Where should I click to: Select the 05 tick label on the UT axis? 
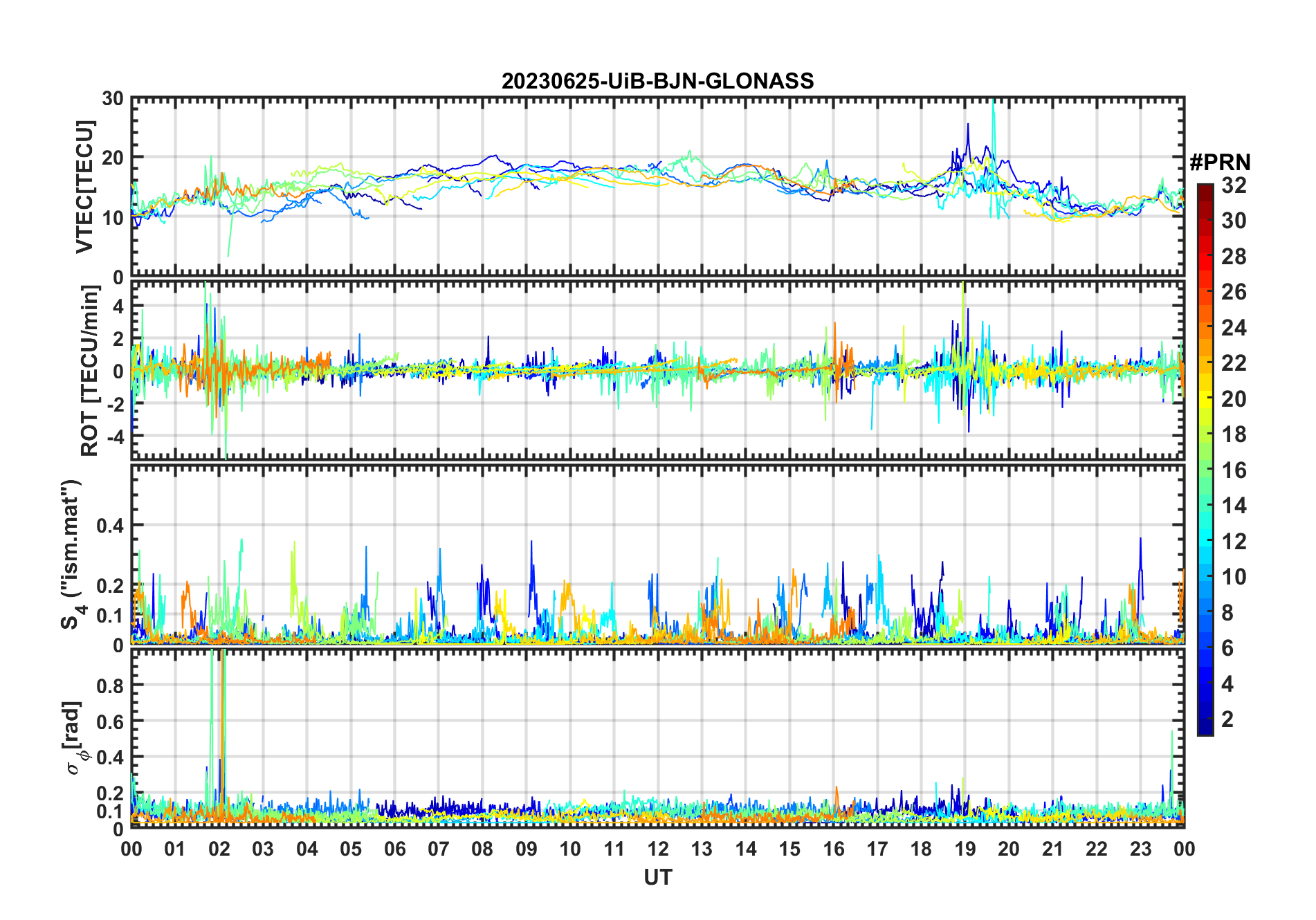(x=351, y=849)
